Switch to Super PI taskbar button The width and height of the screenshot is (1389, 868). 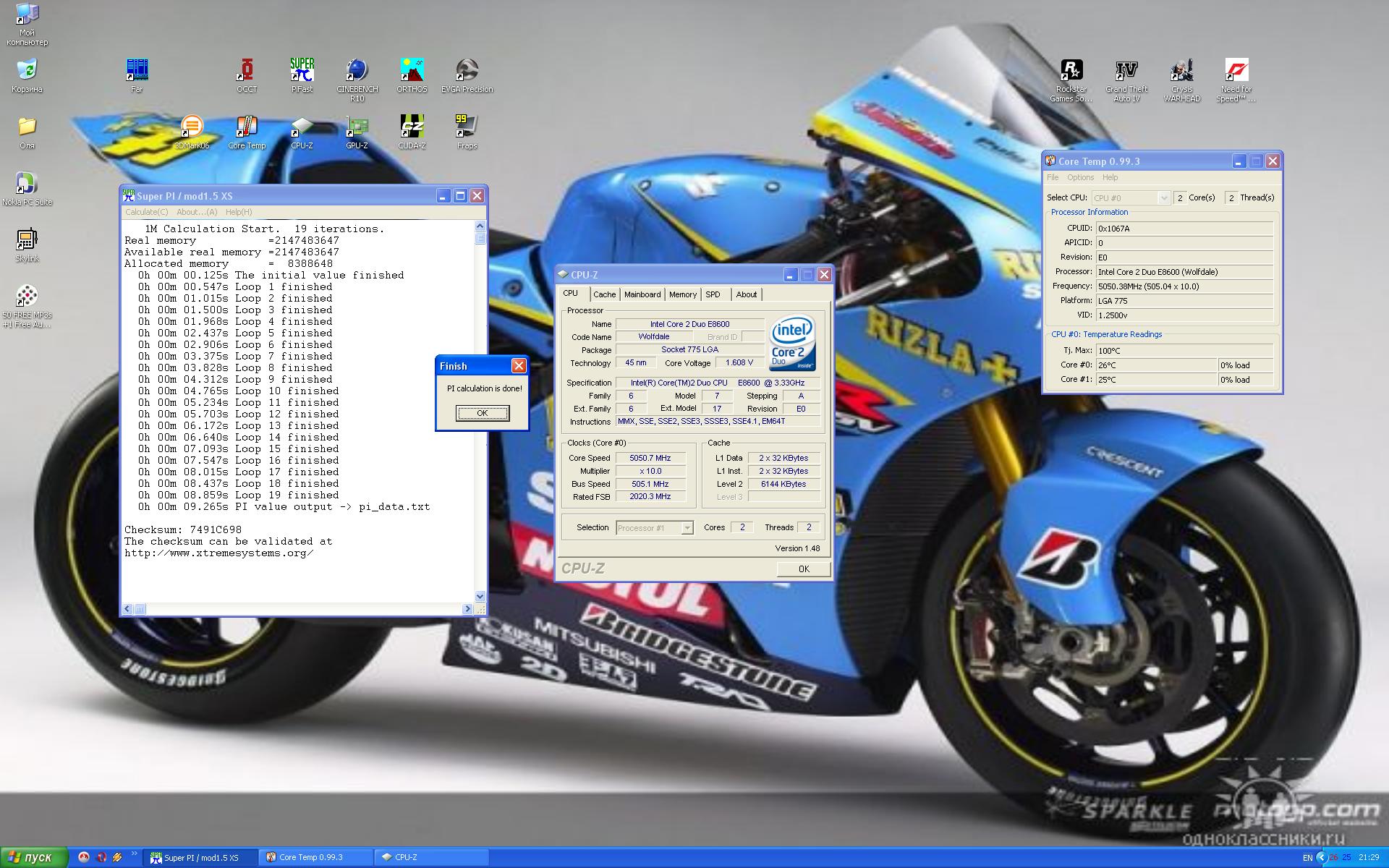tap(200, 858)
